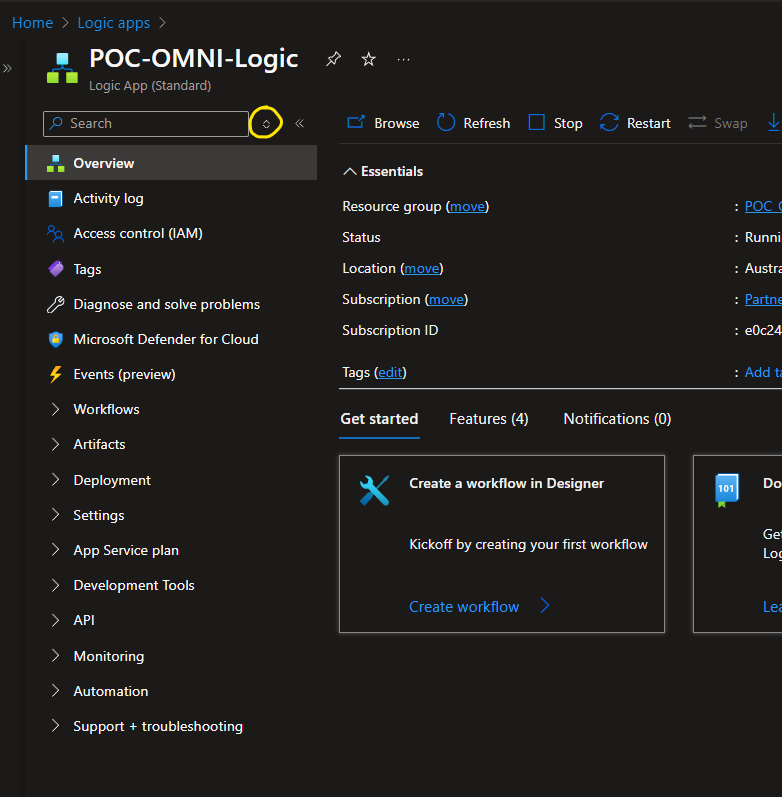This screenshot has height=797, width=782.
Task: Click the Logic App resource icon
Action: [x=62, y=68]
